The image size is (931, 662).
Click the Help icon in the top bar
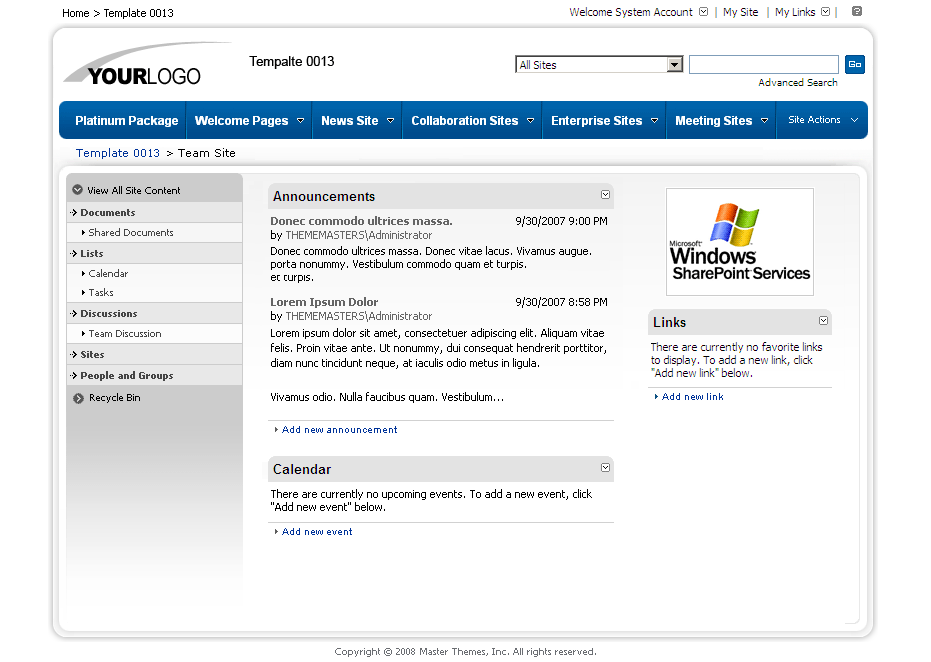coord(856,12)
